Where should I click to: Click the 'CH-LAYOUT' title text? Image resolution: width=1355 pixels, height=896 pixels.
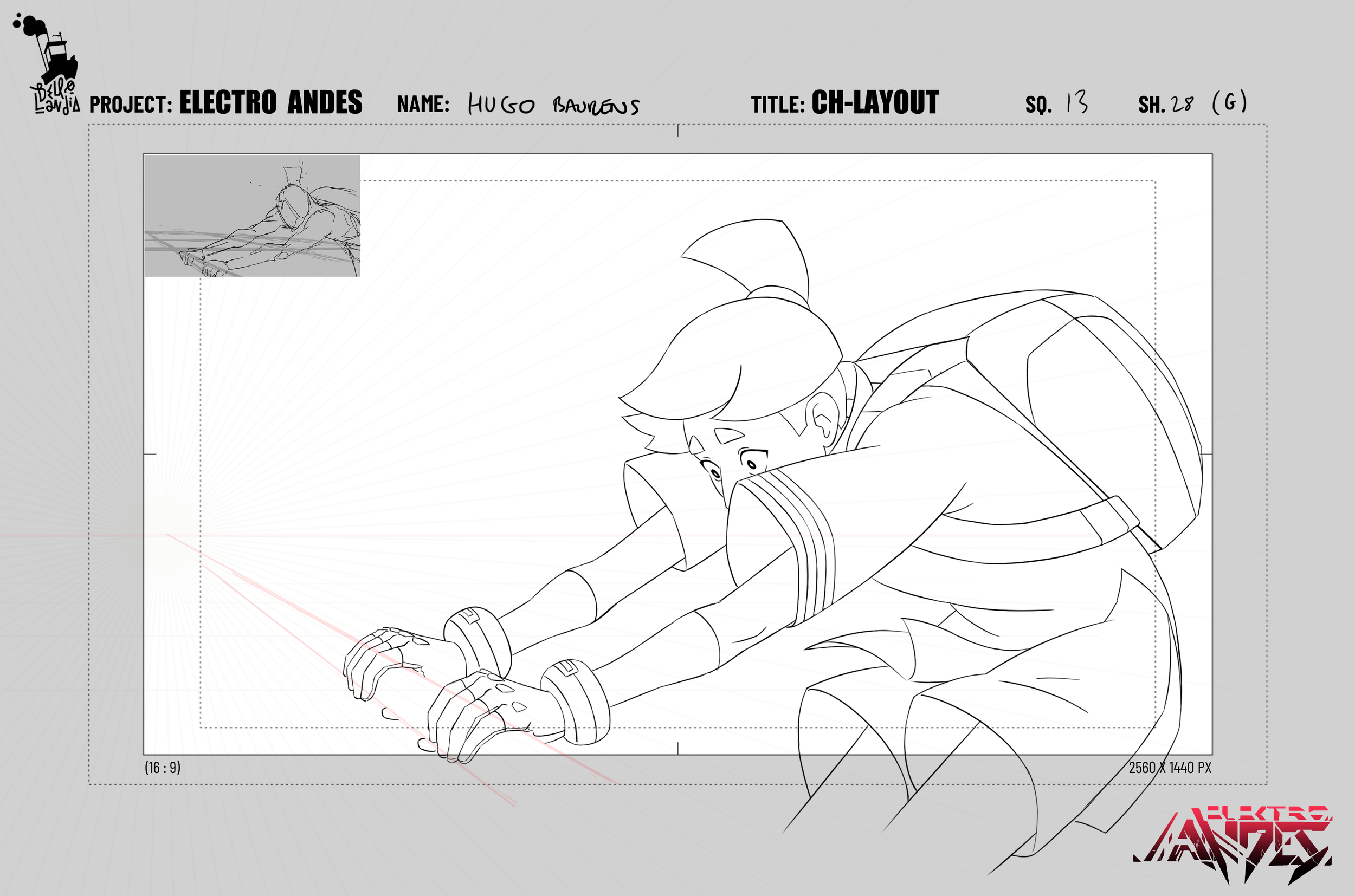tap(875, 103)
